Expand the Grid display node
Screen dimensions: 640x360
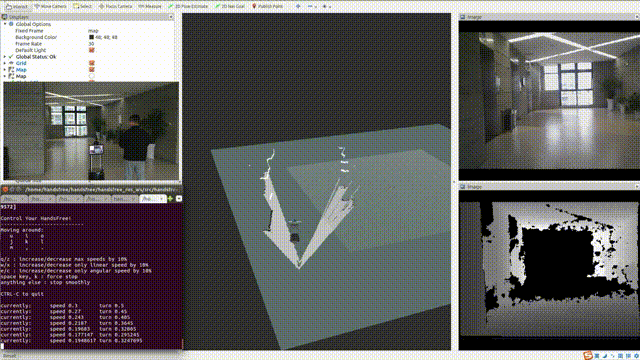tap(5, 63)
